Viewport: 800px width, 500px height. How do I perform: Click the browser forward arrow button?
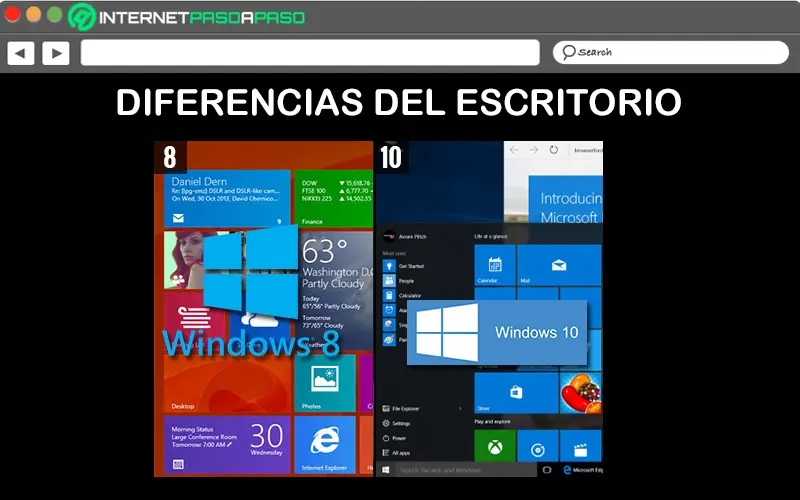56,53
